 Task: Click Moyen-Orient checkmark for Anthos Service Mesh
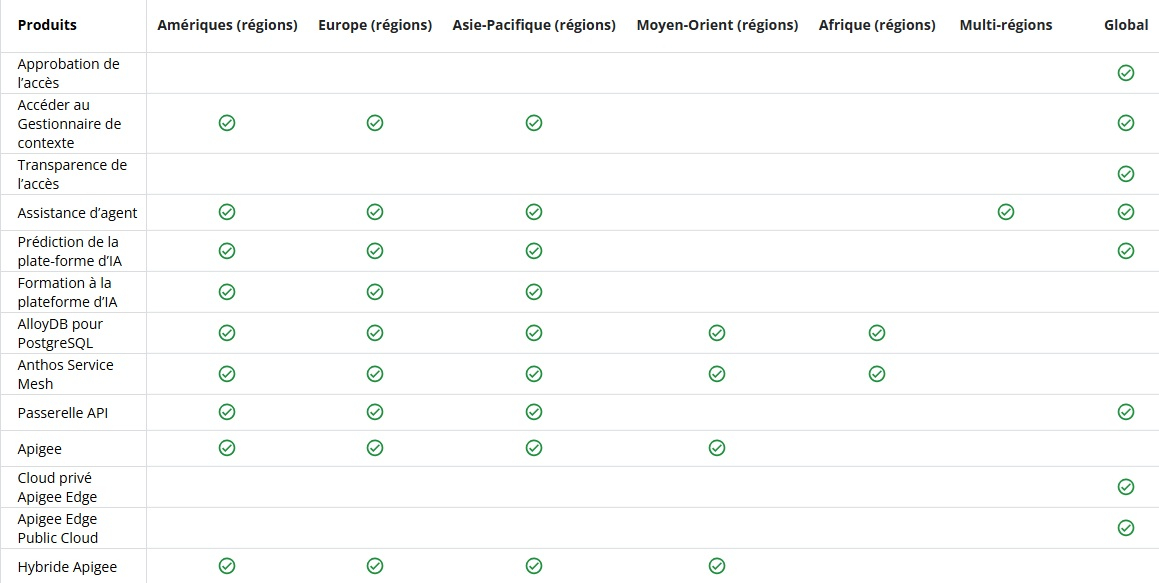717,374
